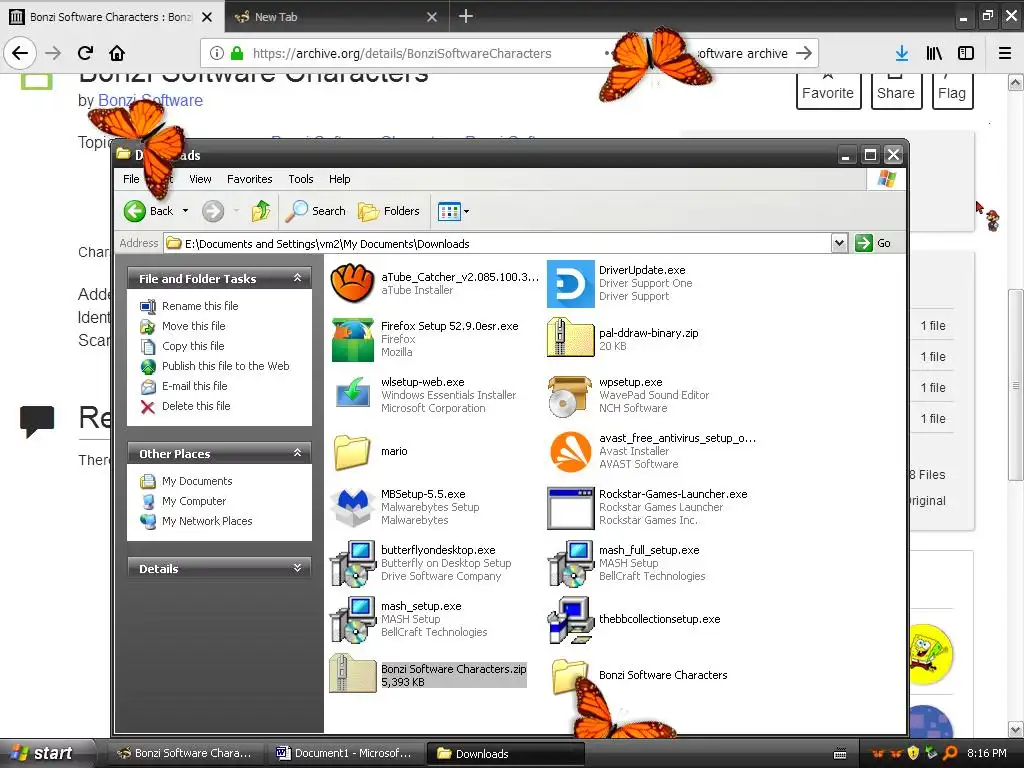This screenshot has width=1024, height=768.
Task: Click the aTube Catcher installer icon
Action: tap(352, 283)
